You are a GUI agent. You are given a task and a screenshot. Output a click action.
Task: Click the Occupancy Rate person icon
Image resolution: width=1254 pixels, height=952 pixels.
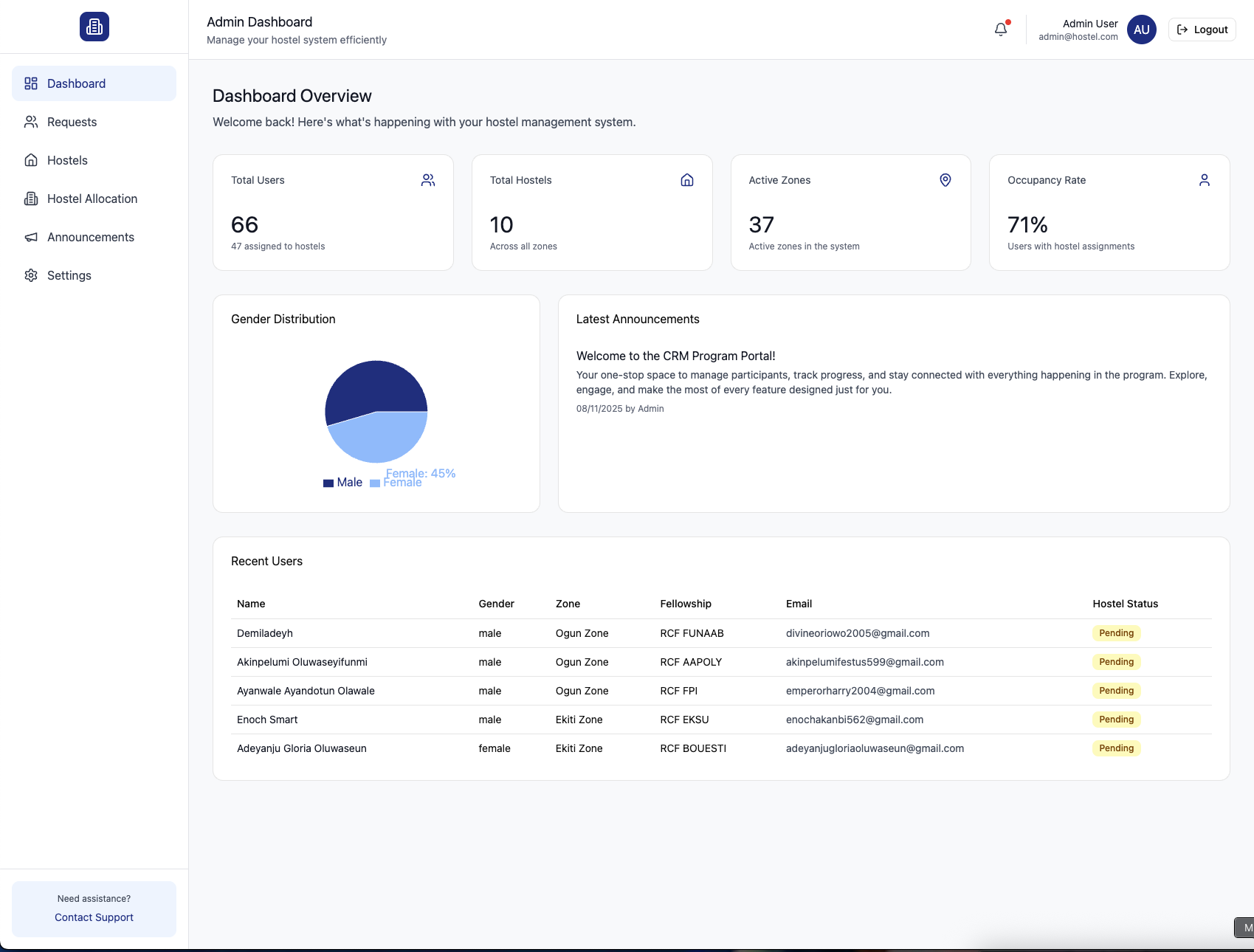point(1204,180)
